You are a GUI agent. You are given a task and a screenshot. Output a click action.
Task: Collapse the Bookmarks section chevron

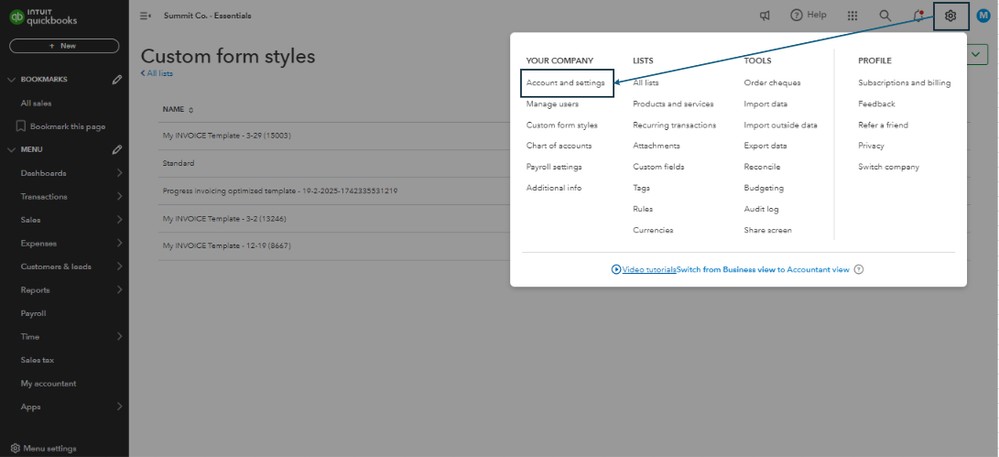[12, 80]
